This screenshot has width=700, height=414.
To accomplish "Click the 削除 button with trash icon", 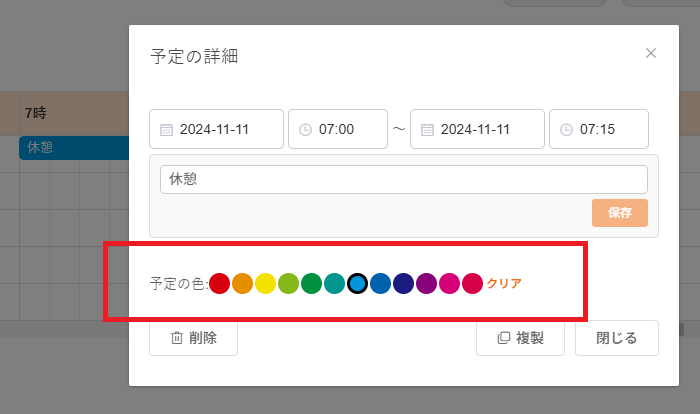I will 193,338.
